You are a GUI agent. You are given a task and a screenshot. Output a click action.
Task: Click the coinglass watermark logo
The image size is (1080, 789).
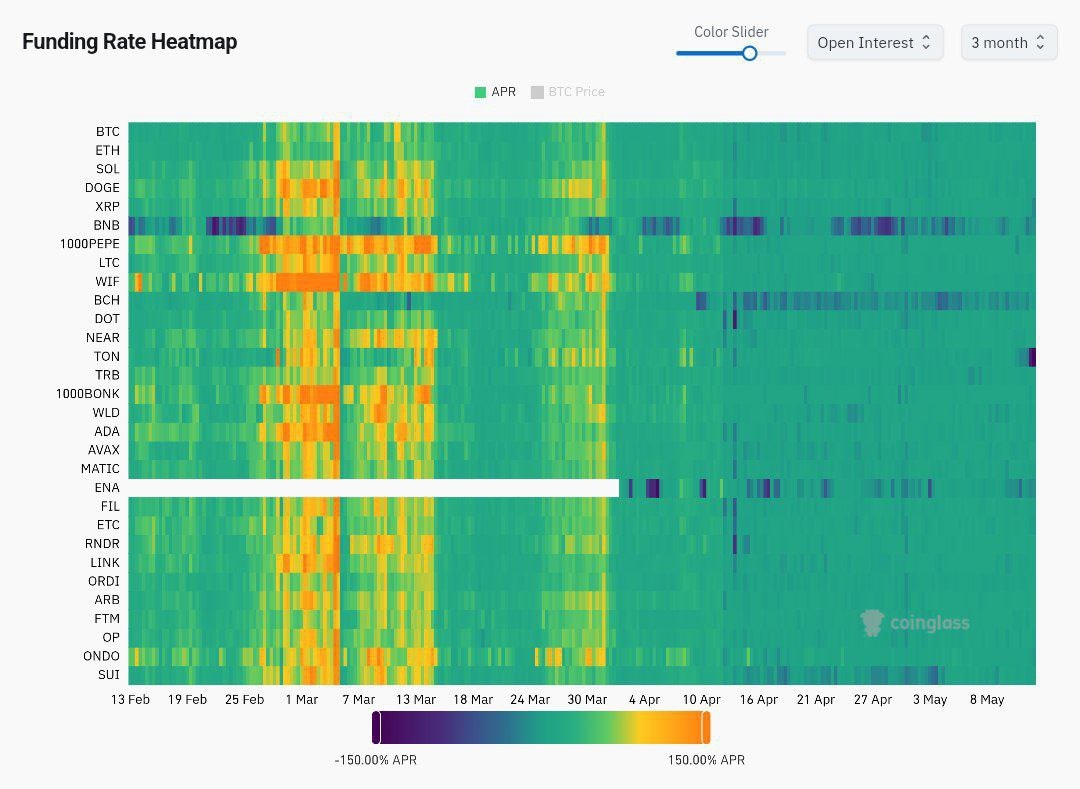(914, 623)
